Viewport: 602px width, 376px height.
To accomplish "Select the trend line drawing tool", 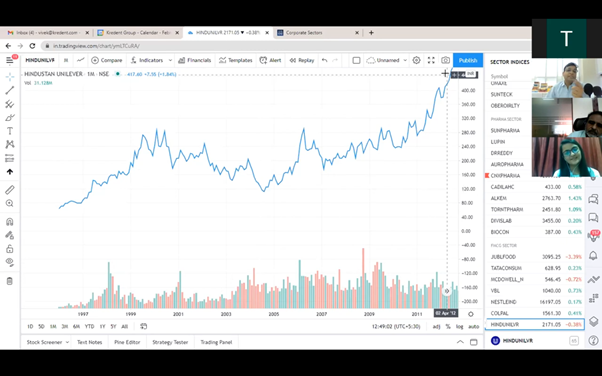I will point(10,90).
